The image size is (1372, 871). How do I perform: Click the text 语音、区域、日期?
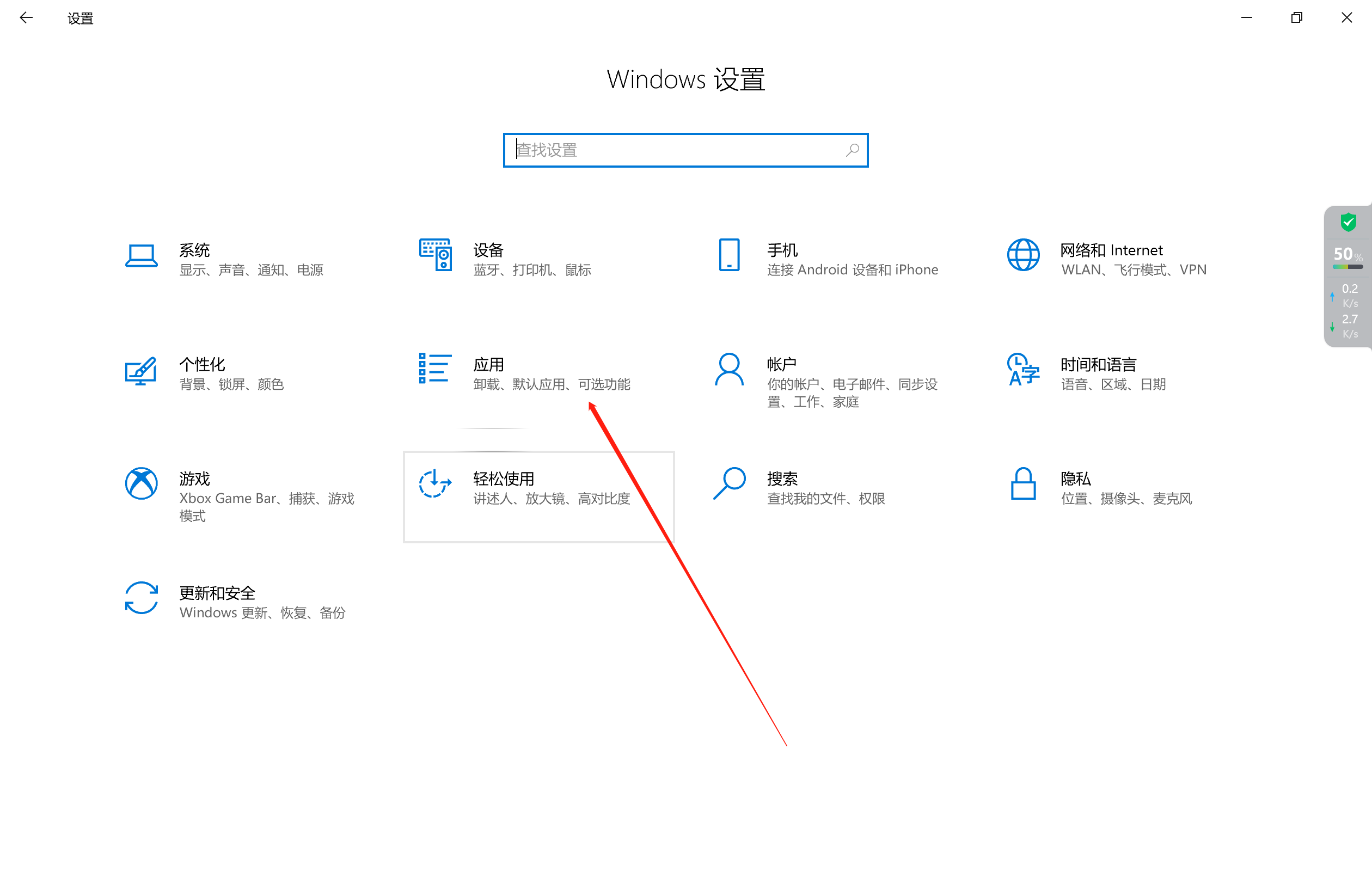click(1113, 384)
